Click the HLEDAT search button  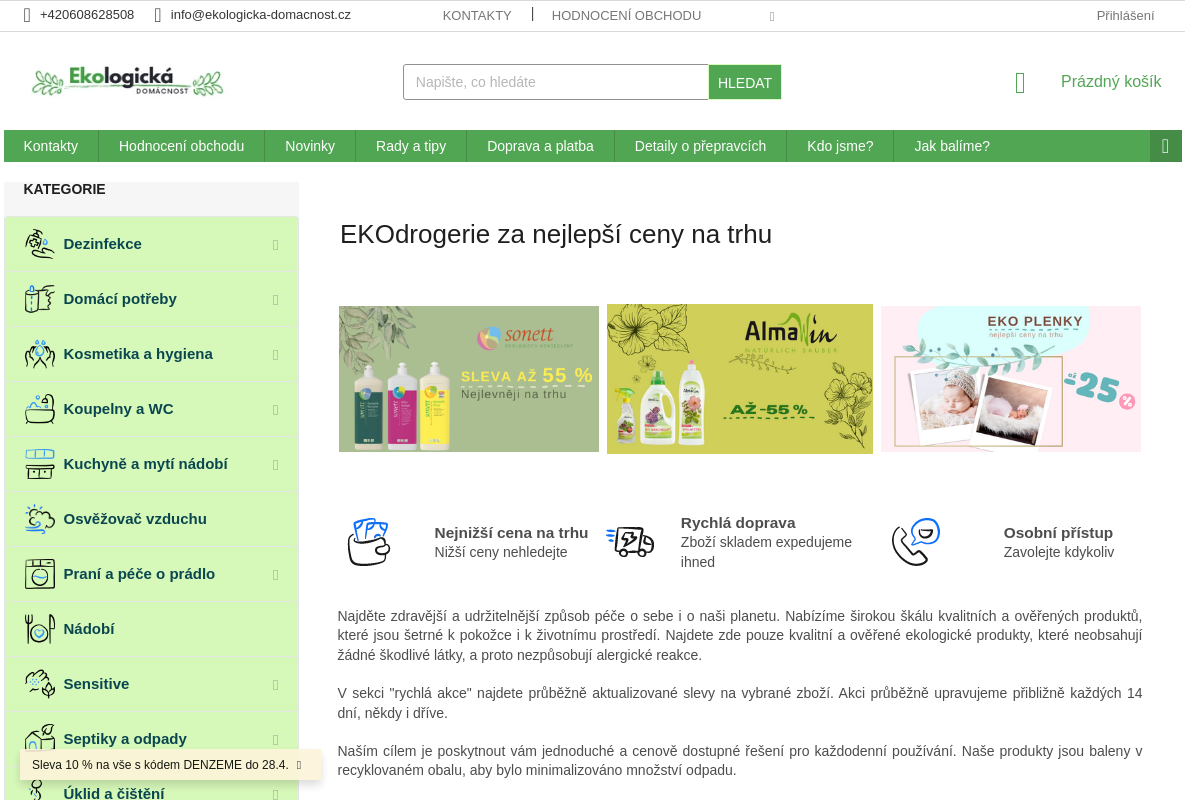coord(745,82)
